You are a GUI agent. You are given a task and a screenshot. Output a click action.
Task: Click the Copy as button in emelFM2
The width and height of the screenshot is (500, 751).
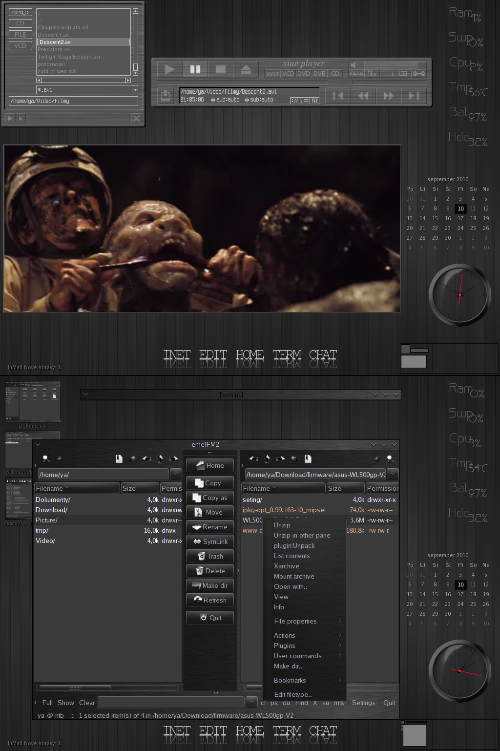[x=210, y=498]
